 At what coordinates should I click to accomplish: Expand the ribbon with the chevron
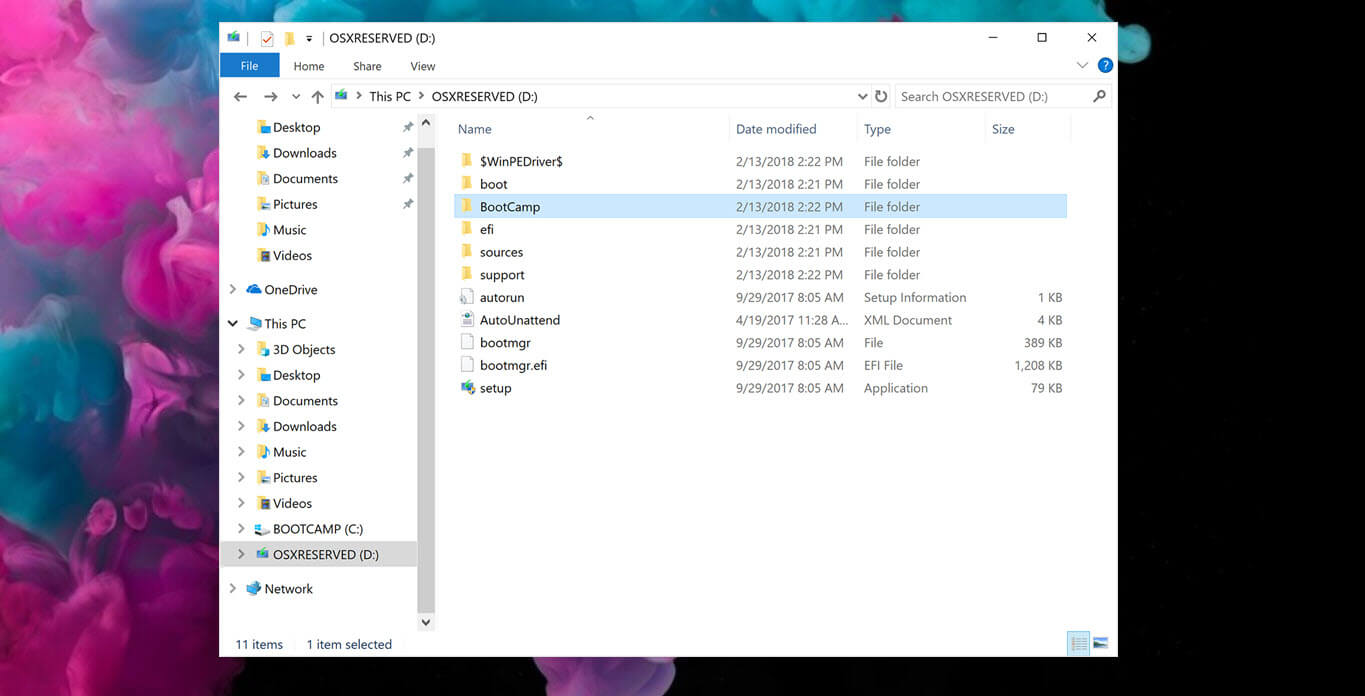point(1082,65)
